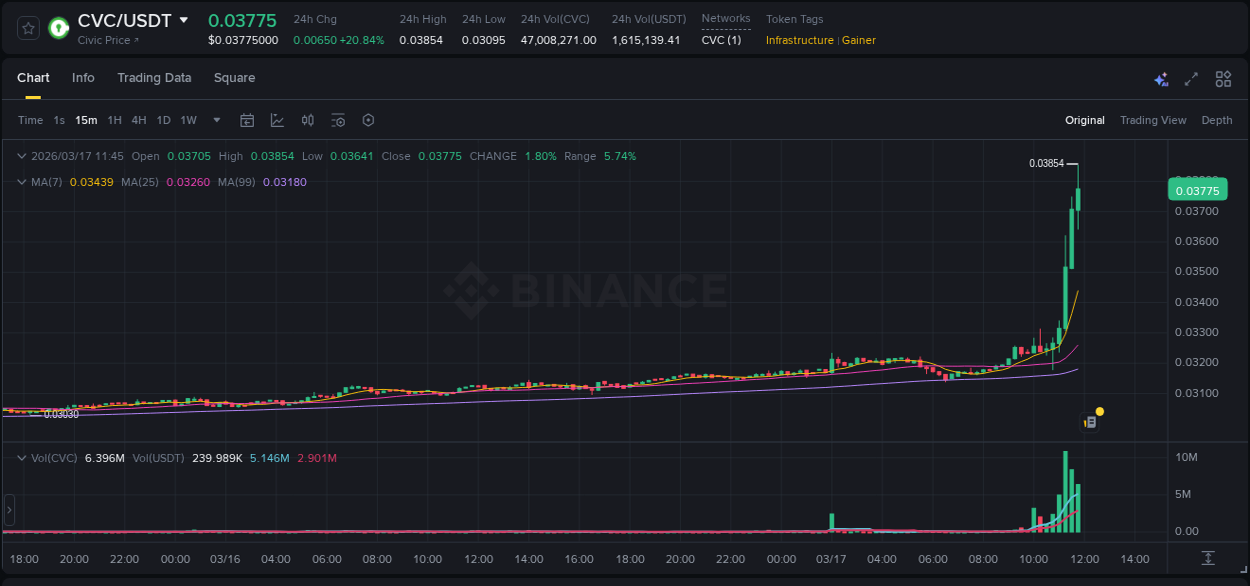
Task: Open the chart settings hexagon icon
Action: 368,120
